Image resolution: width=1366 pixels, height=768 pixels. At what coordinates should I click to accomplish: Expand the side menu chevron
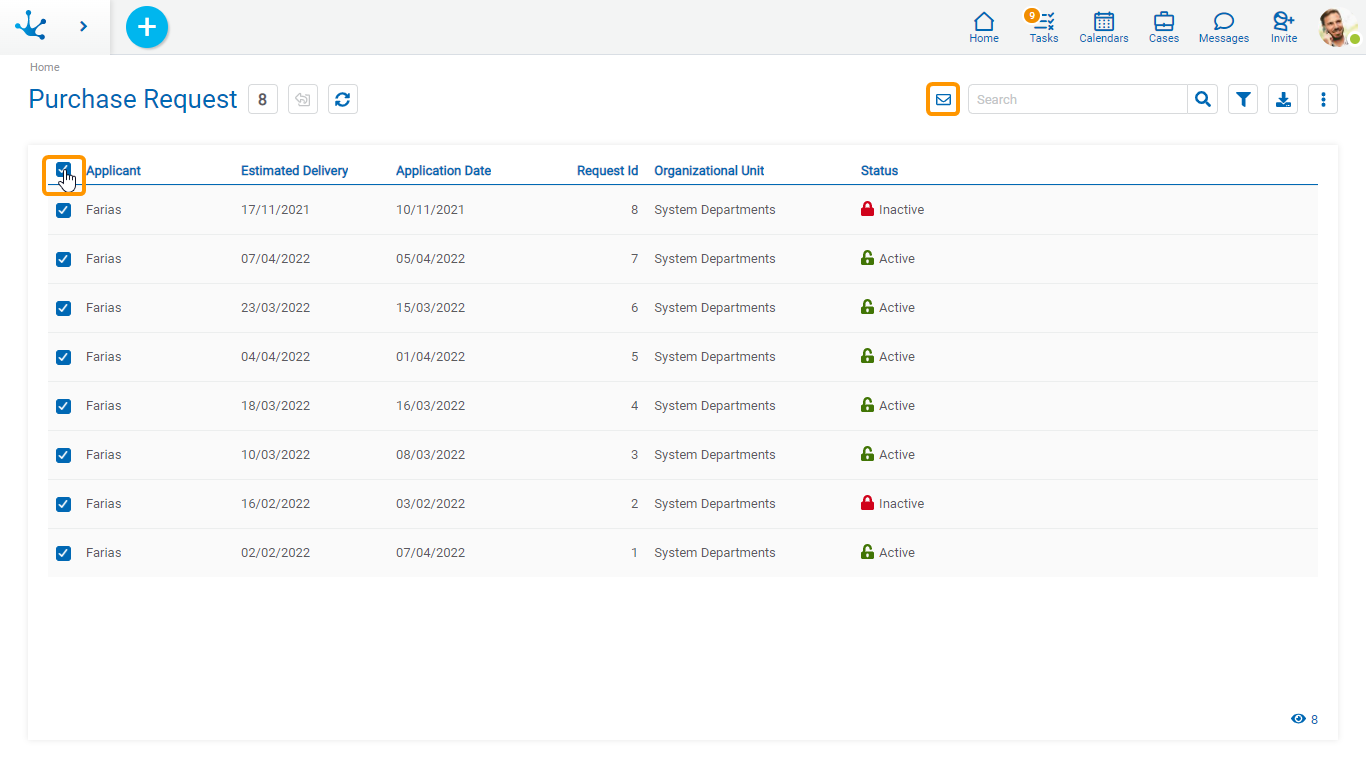pos(83,26)
